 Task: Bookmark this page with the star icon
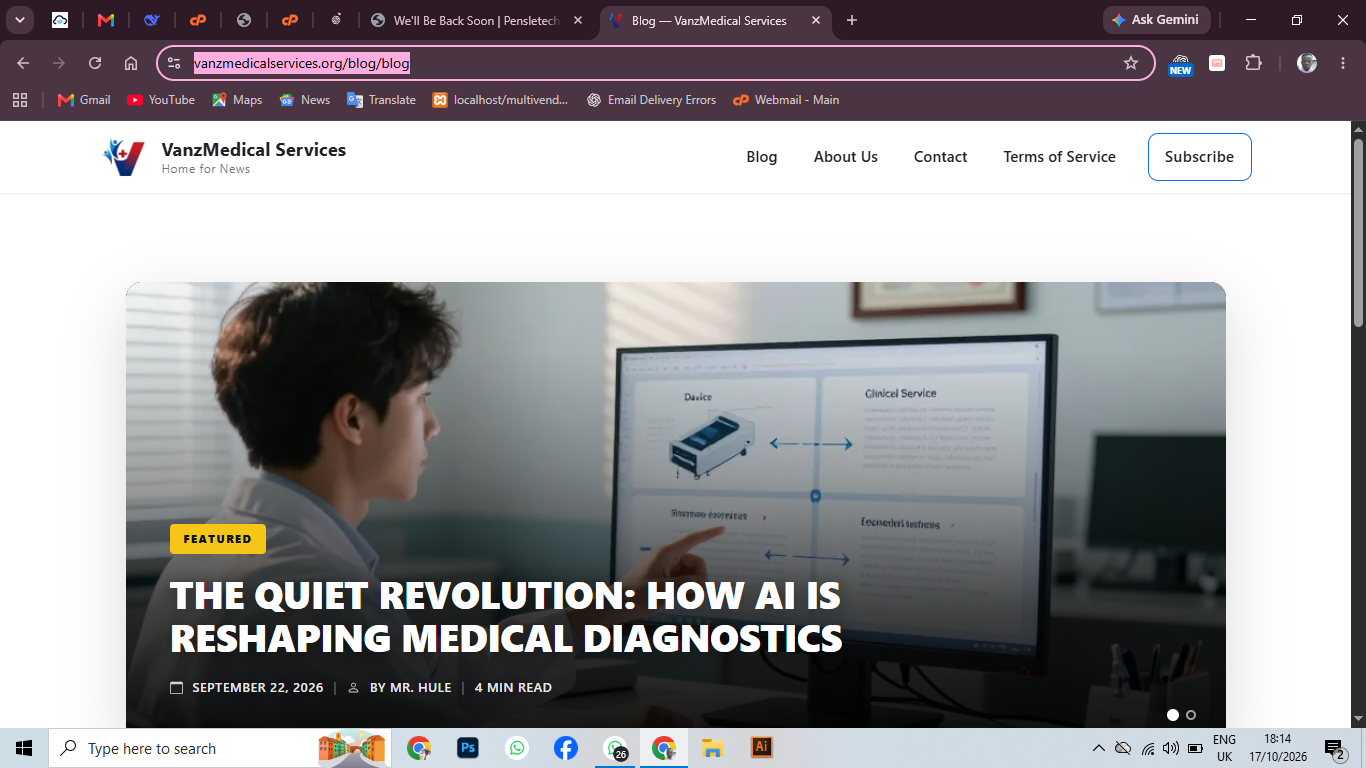[1131, 63]
